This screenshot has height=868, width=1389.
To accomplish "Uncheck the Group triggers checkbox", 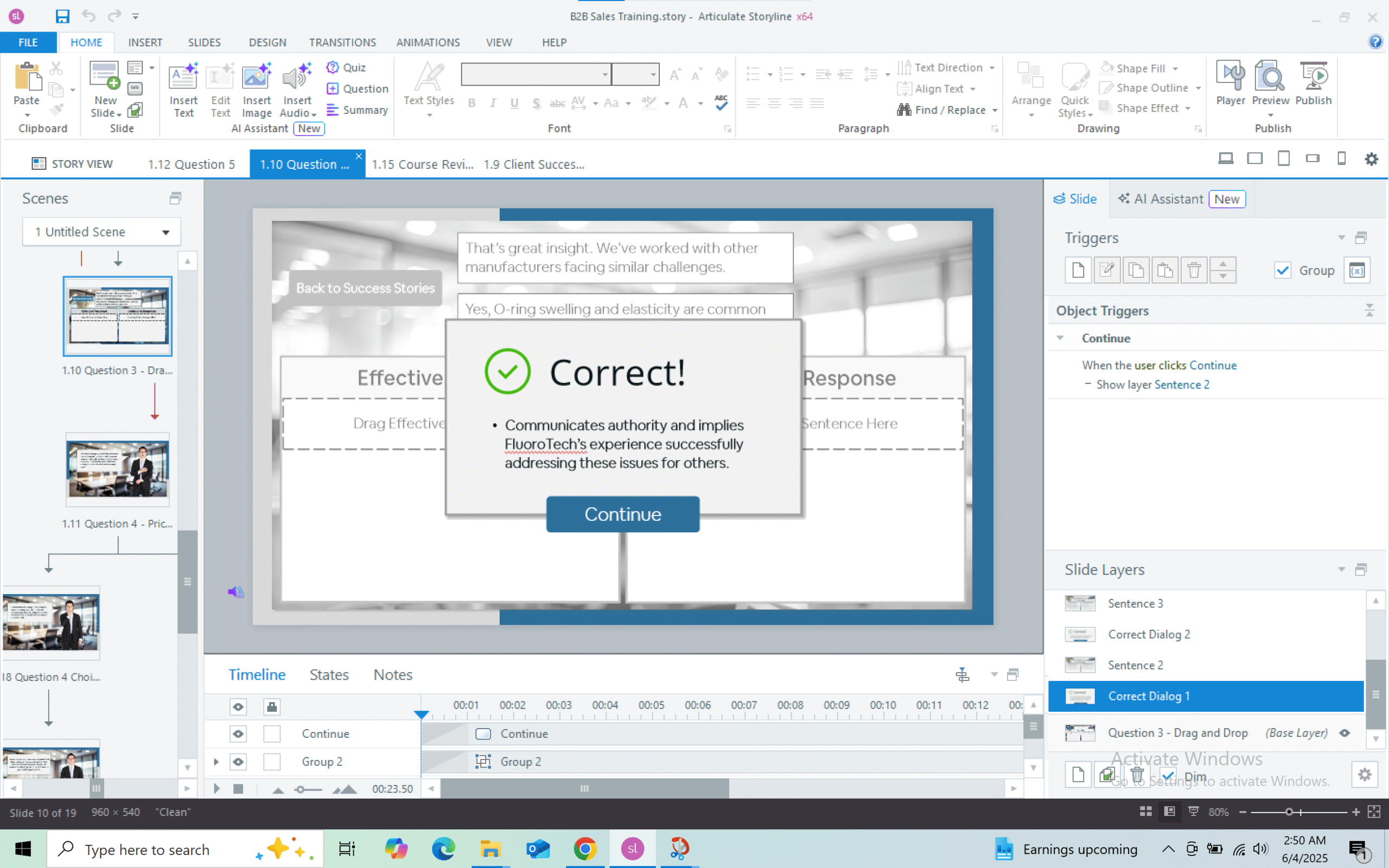I will point(1282,270).
